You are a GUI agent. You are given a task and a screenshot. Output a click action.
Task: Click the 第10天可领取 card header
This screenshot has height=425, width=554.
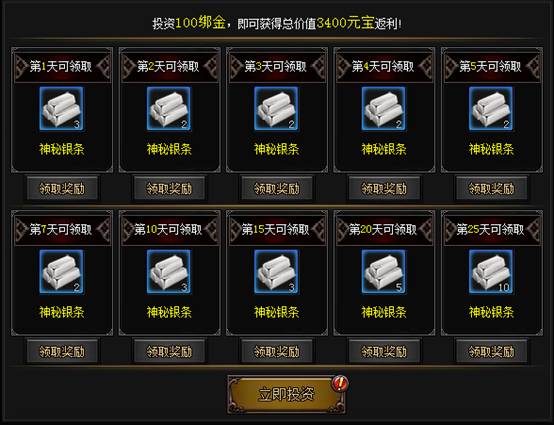click(169, 229)
